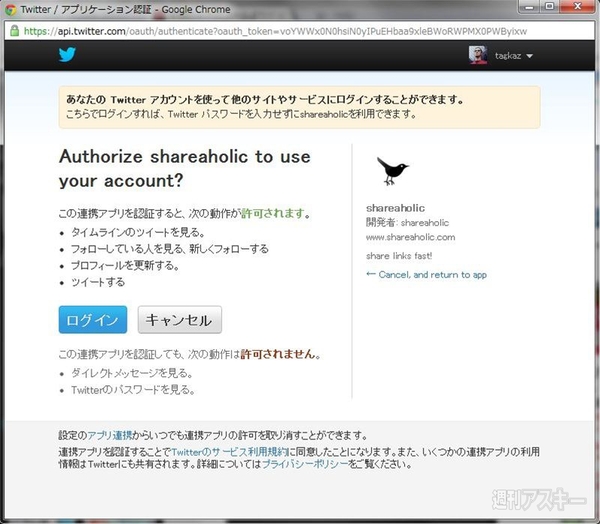The image size is (600, 524).
Task: Click 'ダイレクトメッセージを見る。' item
Action: tap(132, 373)
